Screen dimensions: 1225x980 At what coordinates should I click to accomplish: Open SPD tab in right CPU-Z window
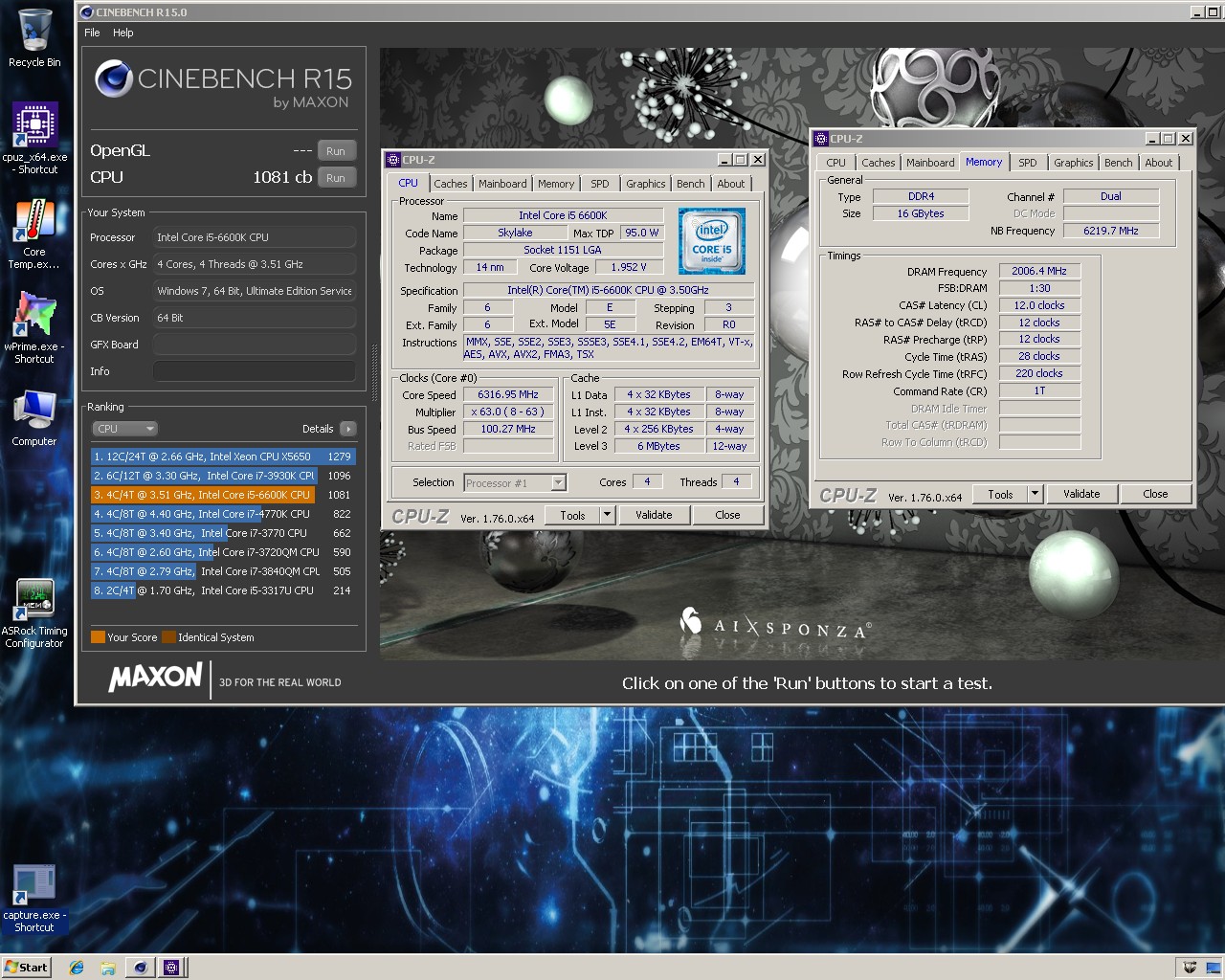pyautogui.click(x=1028, y=163)
